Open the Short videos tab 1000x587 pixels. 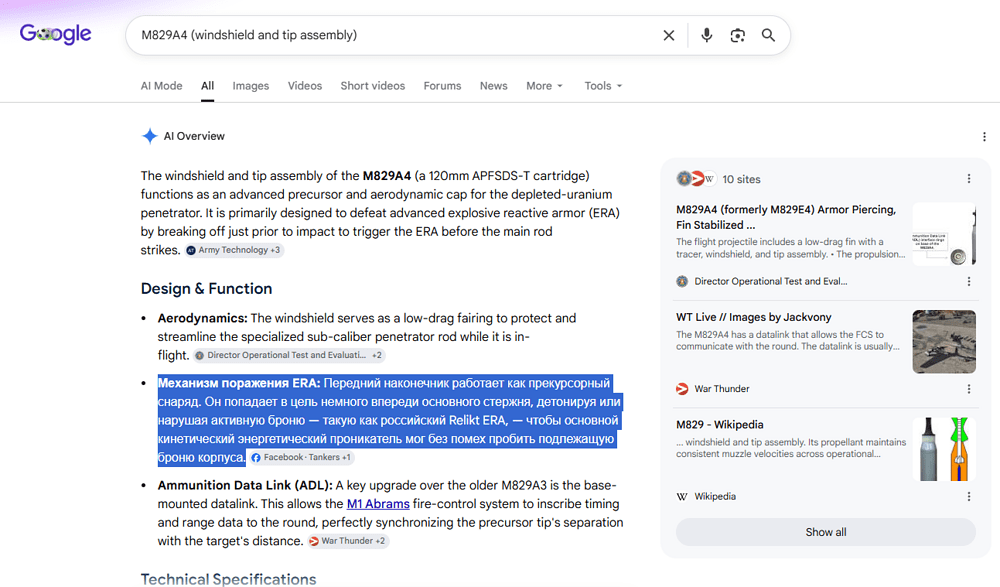pos(372,85)
